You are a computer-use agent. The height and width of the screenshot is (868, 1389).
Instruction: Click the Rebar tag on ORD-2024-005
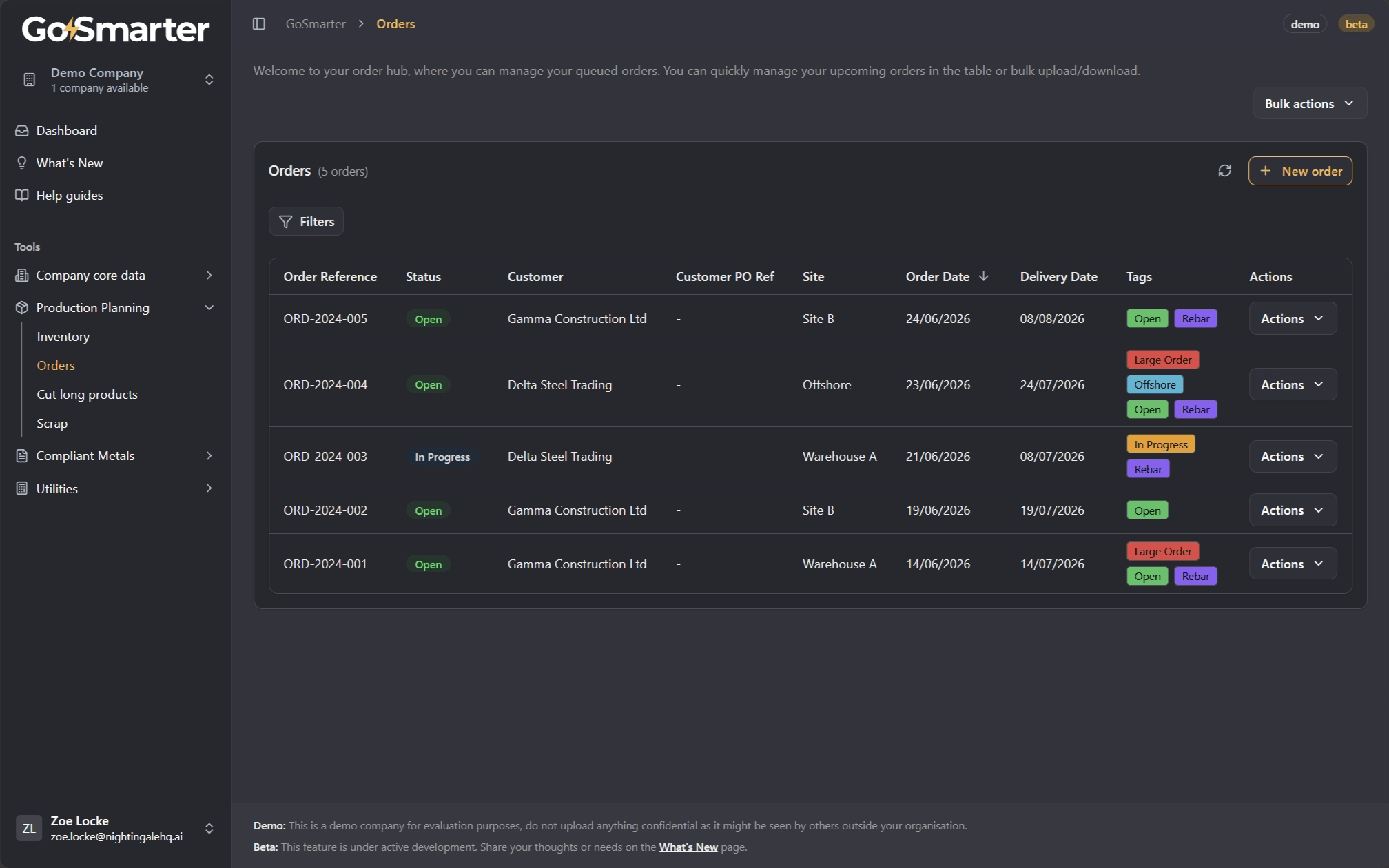pyautogui.click(x=1195, y=319)
